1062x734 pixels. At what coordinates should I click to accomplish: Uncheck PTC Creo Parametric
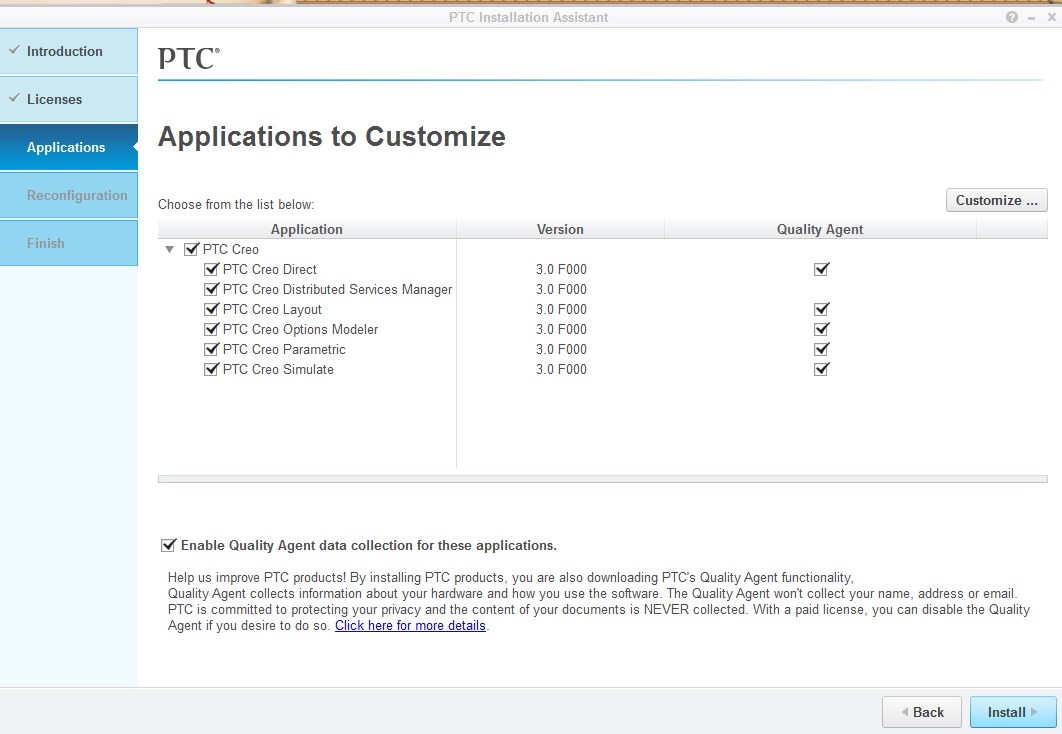tap(211, 348)
